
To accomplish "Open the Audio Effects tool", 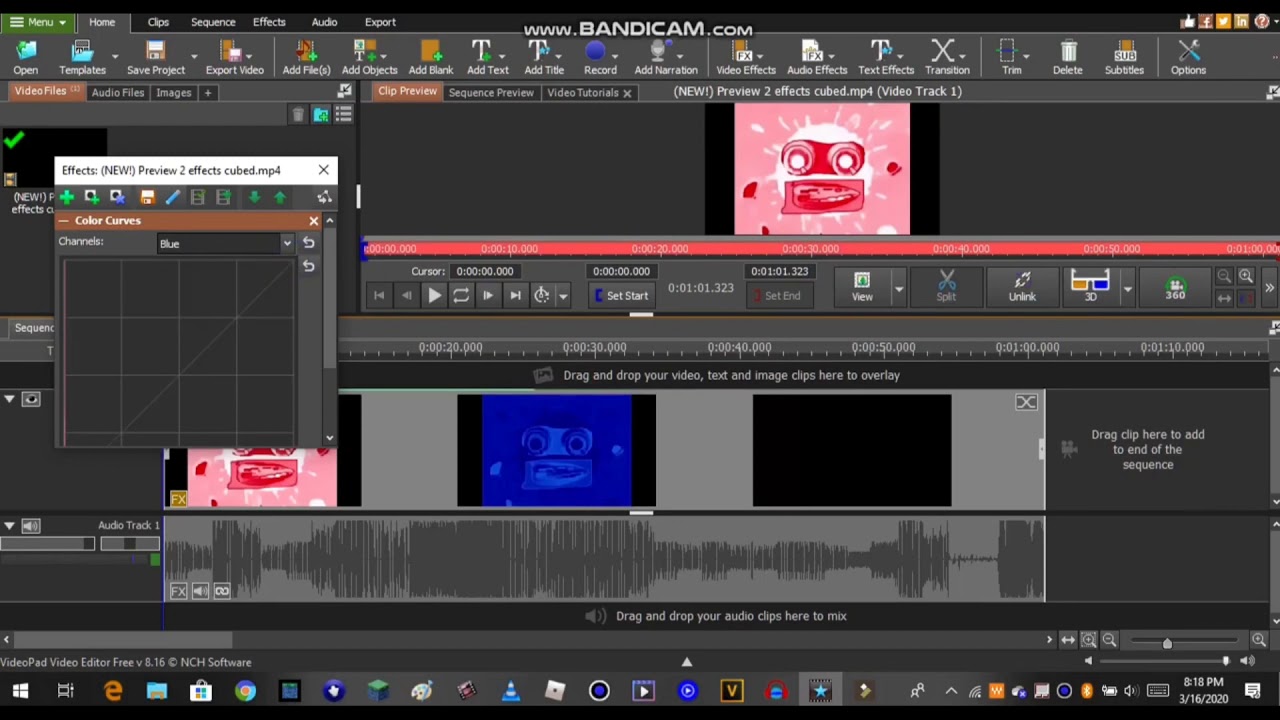I will 816,57.
